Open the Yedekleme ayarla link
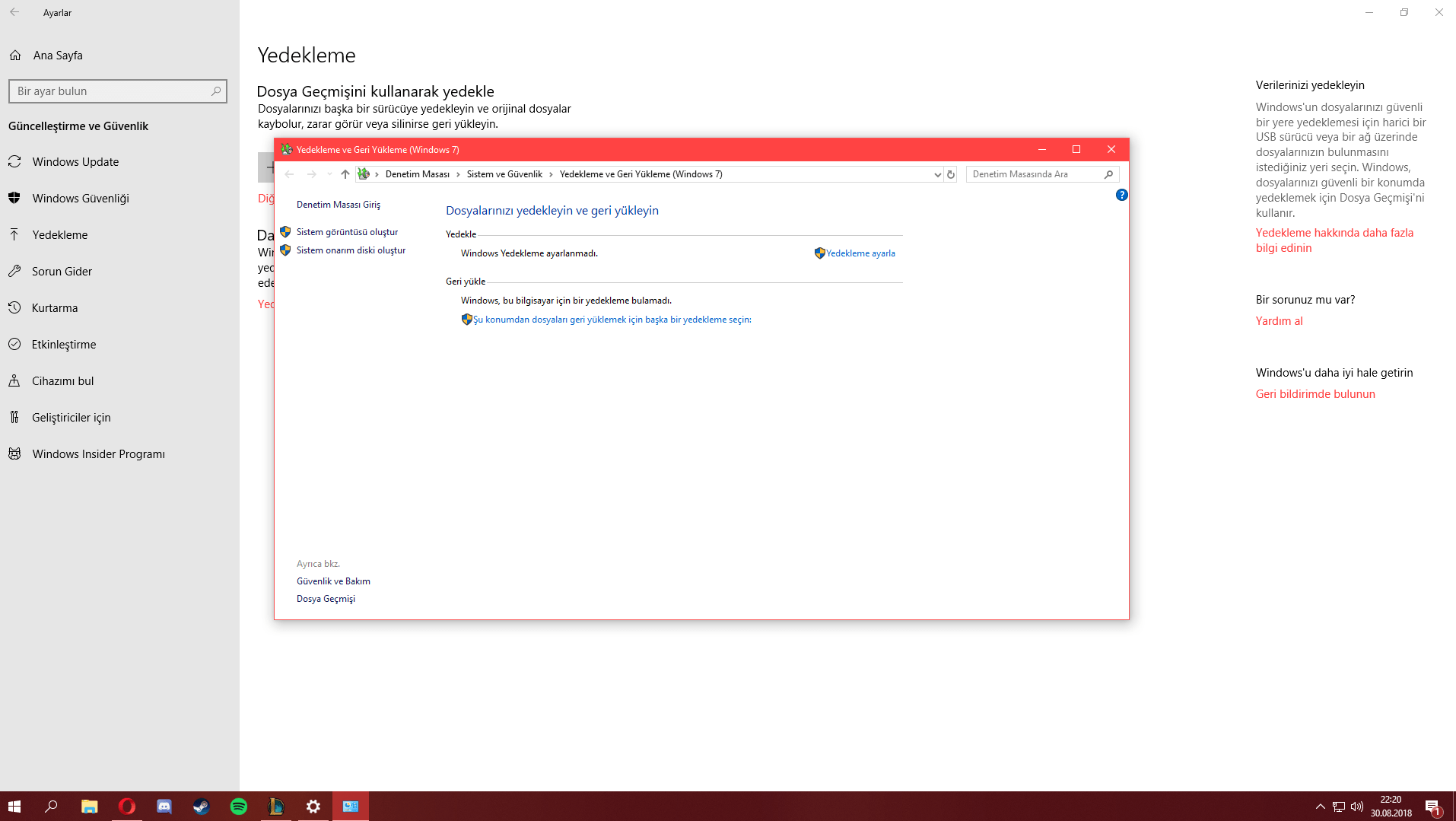This screenshot has height=821, width=1456. [860, 253]
